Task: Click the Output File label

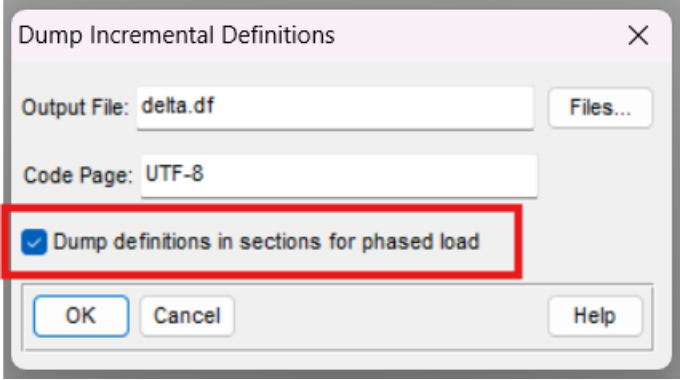Action: [75, 108]
